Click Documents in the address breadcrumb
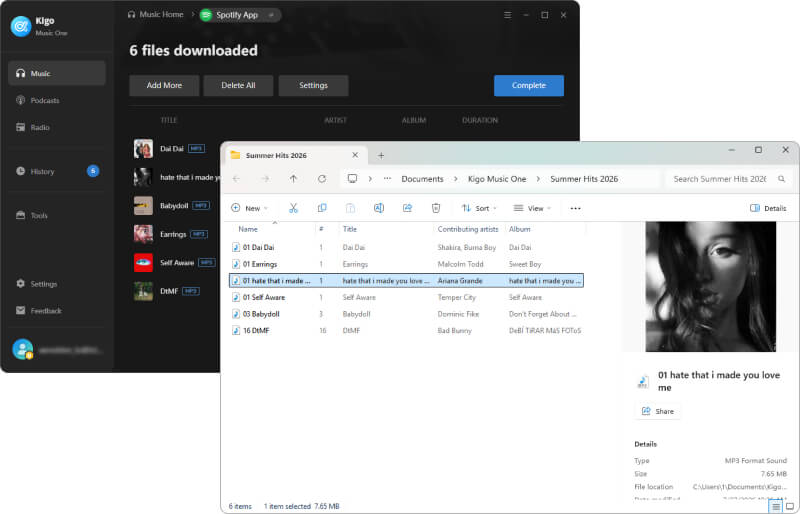 coord(422,179)
